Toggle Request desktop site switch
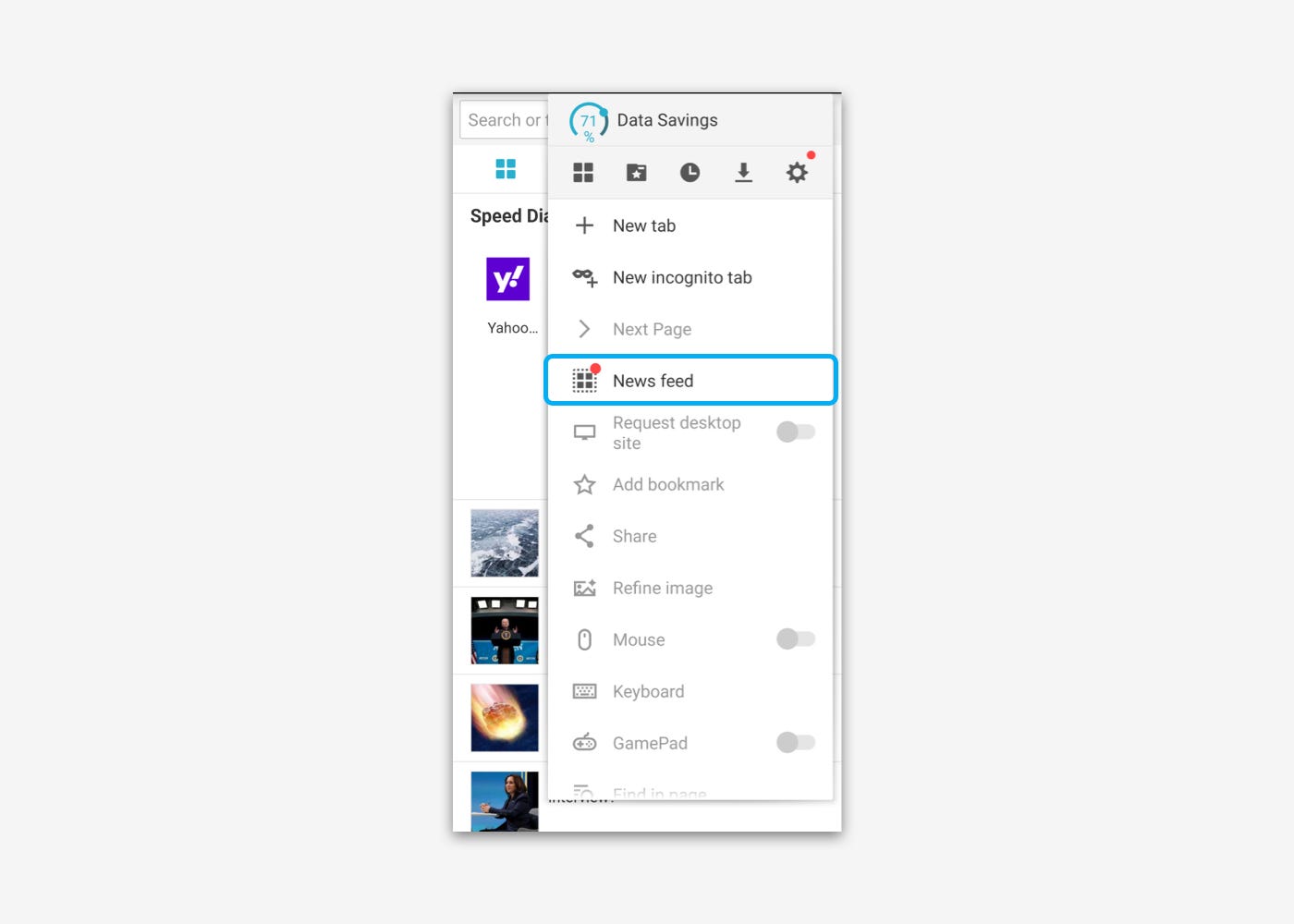 [796, 432]
